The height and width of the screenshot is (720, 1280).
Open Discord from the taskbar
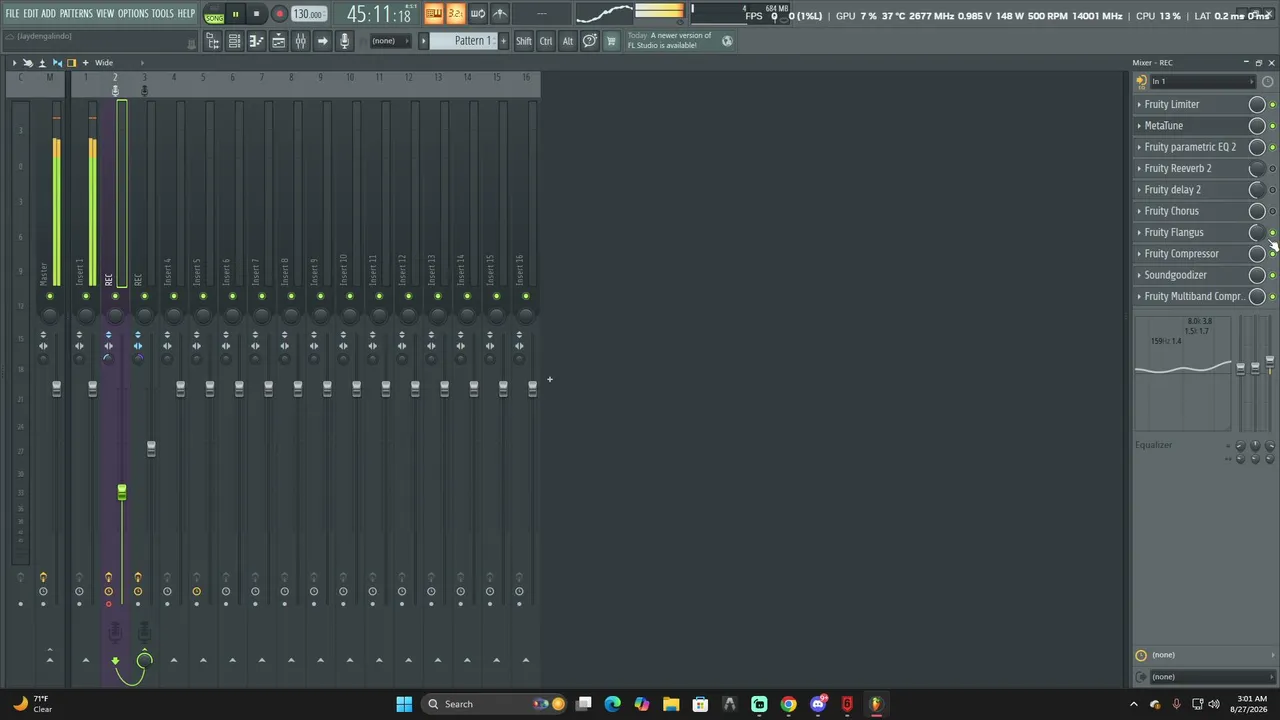[818, 704]
